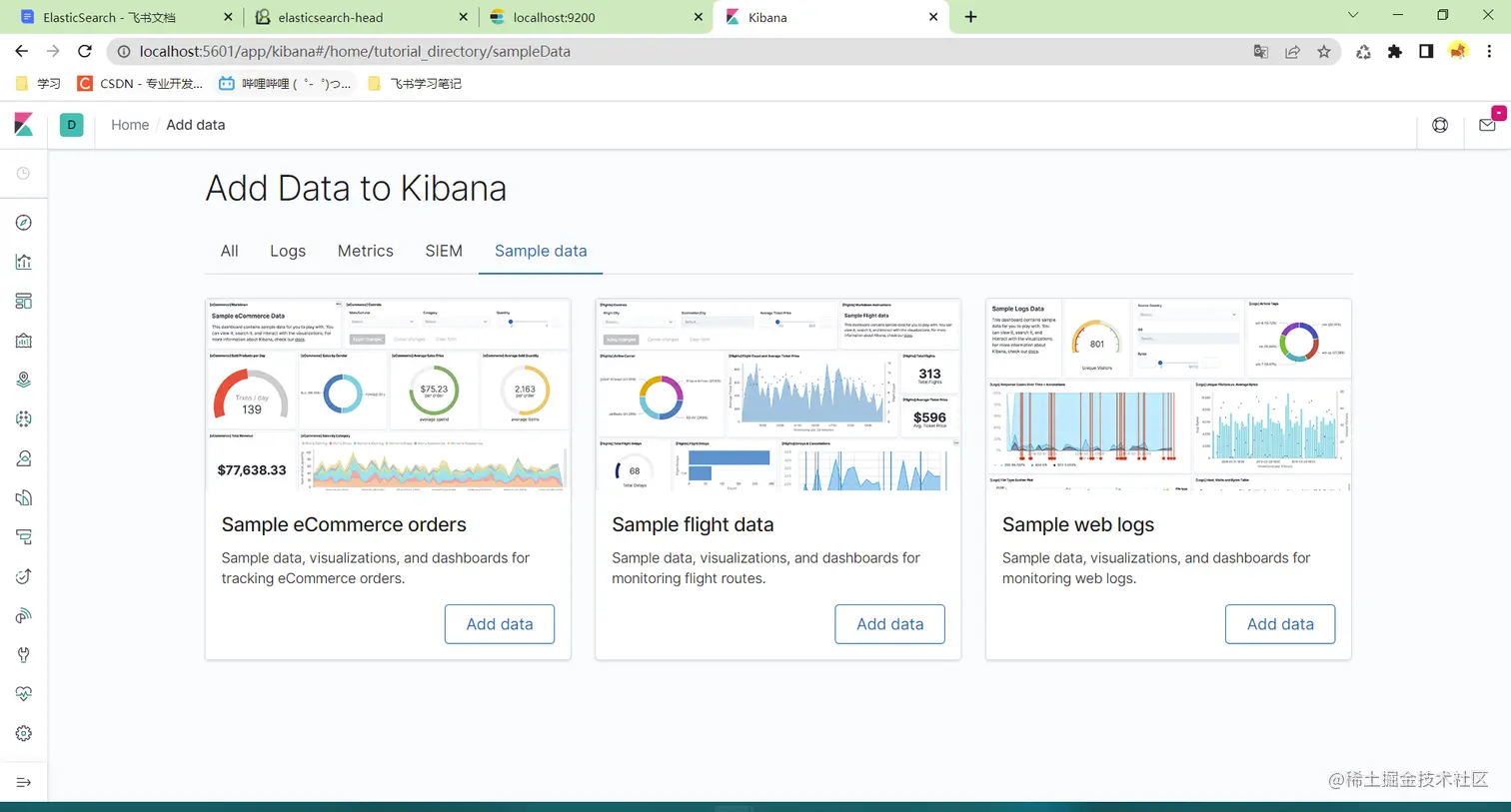Open Maps icon in sidebar
1511x812 pixels.
point(24,380)
